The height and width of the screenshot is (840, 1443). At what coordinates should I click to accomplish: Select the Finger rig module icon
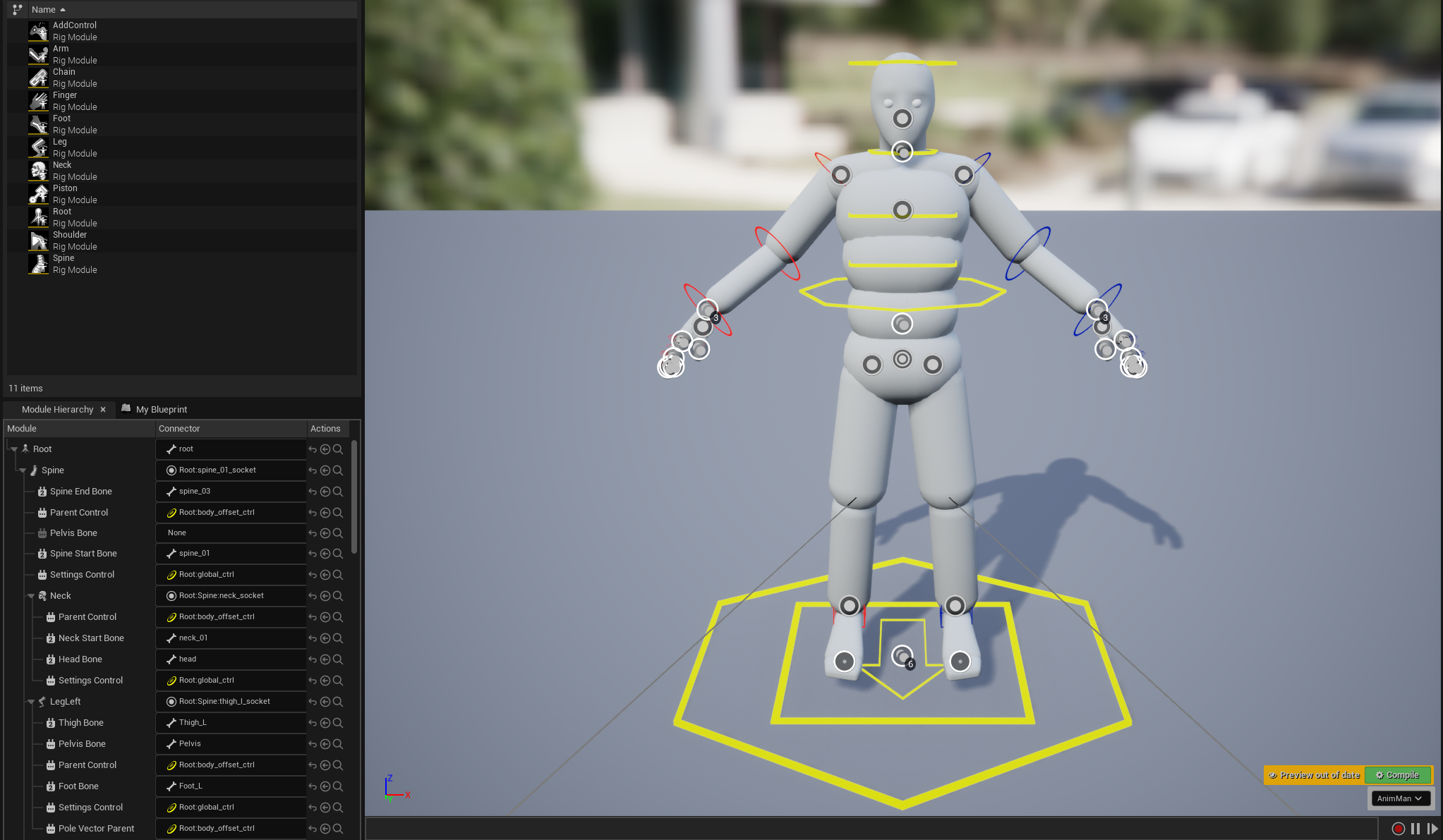(38, 101)
